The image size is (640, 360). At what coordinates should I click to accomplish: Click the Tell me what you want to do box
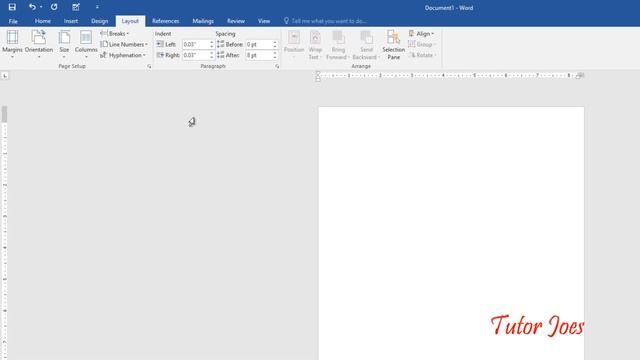(x=325, y=21)
